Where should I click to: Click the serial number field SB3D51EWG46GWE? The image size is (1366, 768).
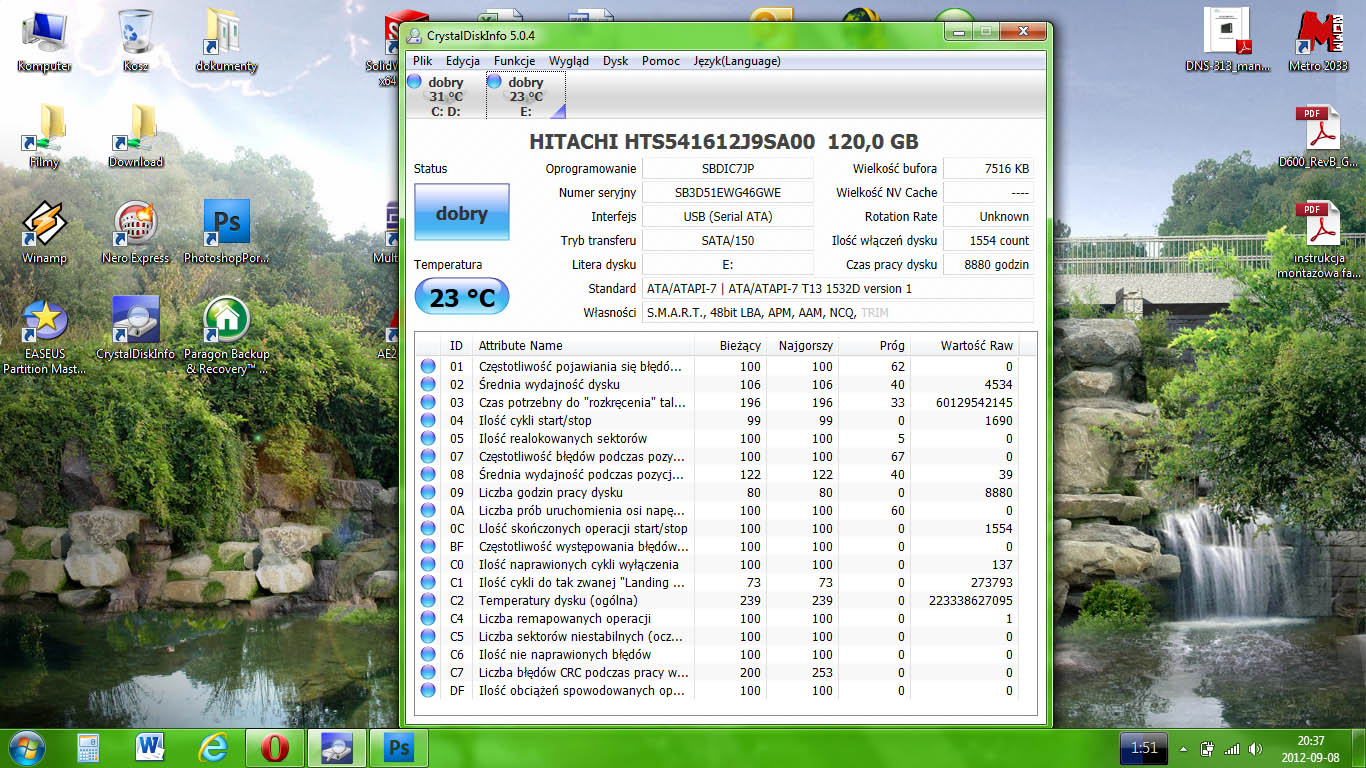(728, 193)
